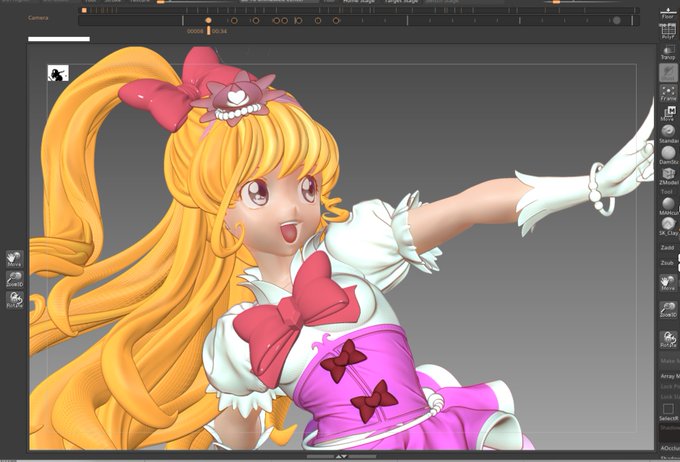The image size is (680, 462).
Task: Select the MAHcut brush
Action: [x=668, y=206]
